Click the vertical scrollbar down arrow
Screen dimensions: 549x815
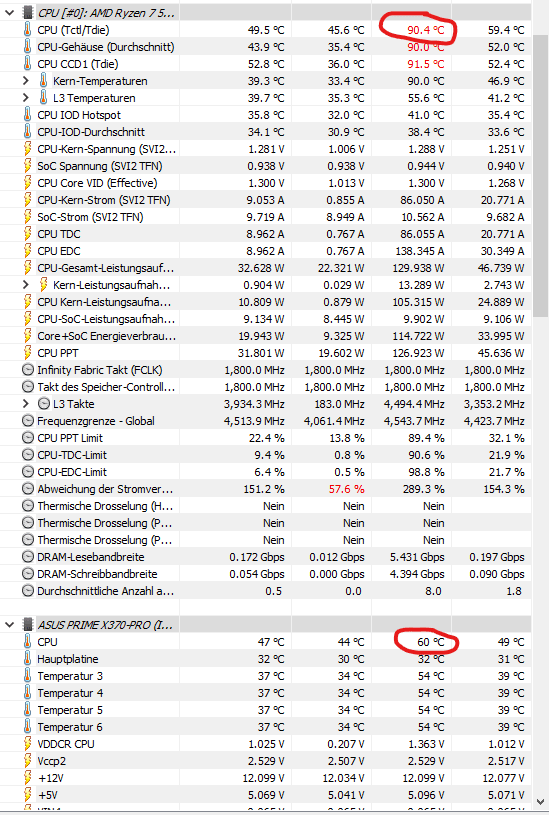click(x=540, y=802)
